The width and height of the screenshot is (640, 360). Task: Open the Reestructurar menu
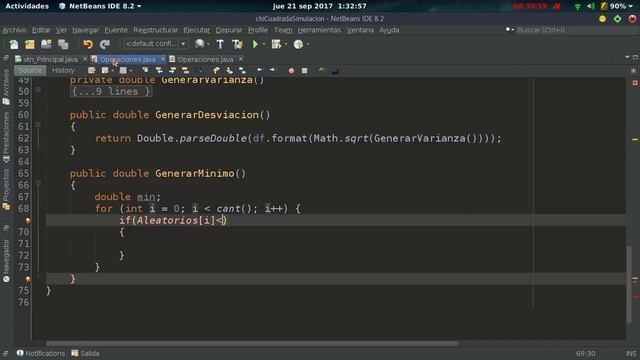[156, 30]
